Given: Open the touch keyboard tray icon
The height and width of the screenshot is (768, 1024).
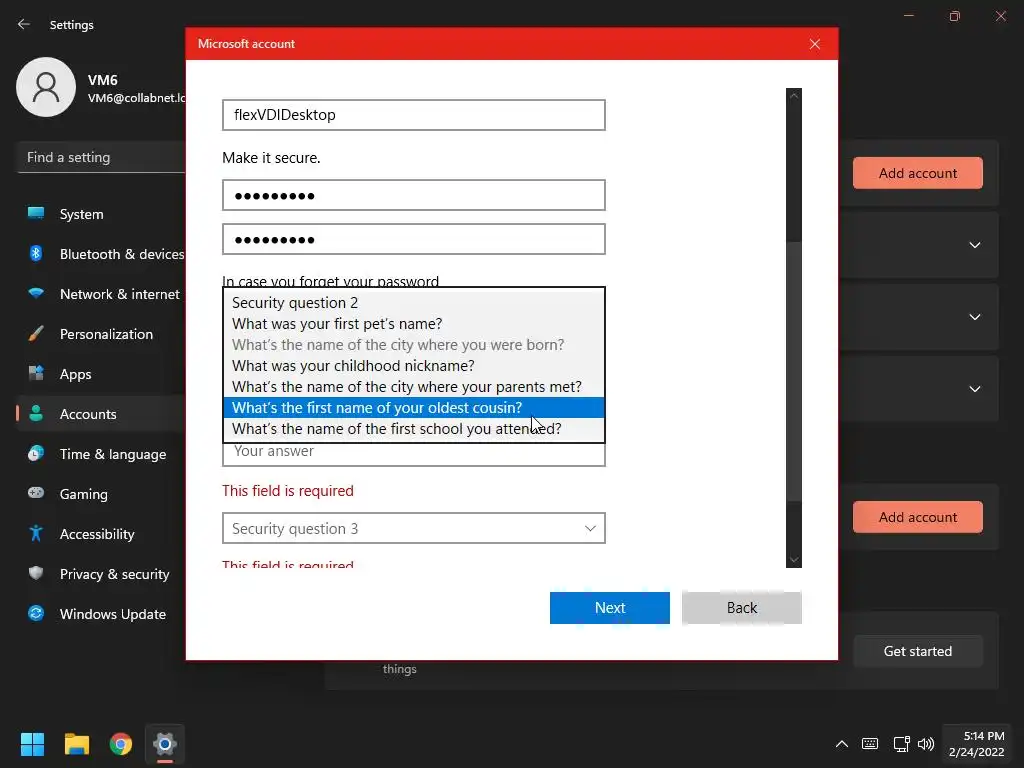Looking at the screenshot, I should pos(870,744).
